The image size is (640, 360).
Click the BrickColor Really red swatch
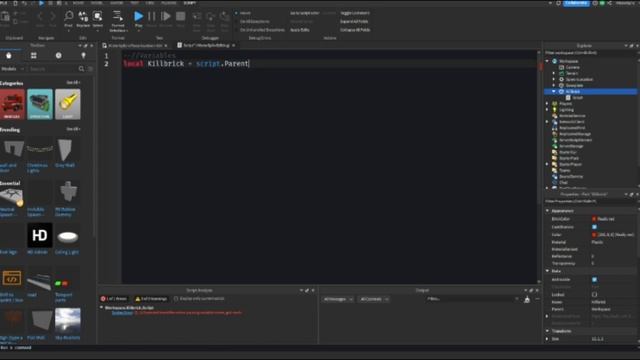pyautogui.click(x=594, y=219)
